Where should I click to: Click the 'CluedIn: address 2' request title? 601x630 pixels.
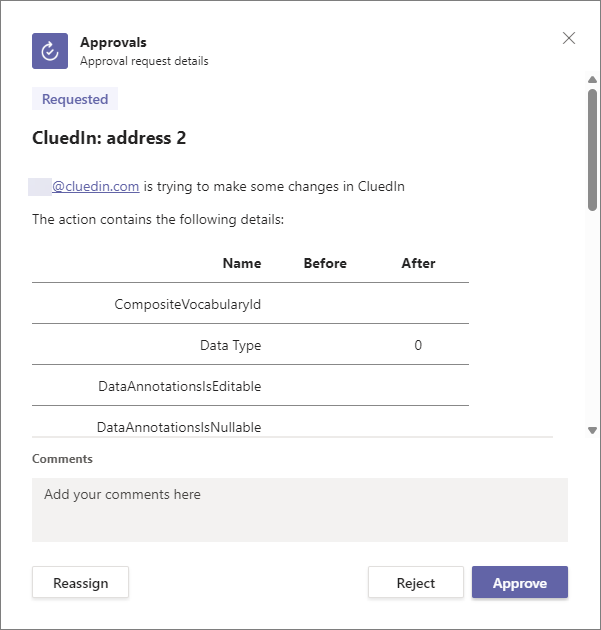[109, 138]
